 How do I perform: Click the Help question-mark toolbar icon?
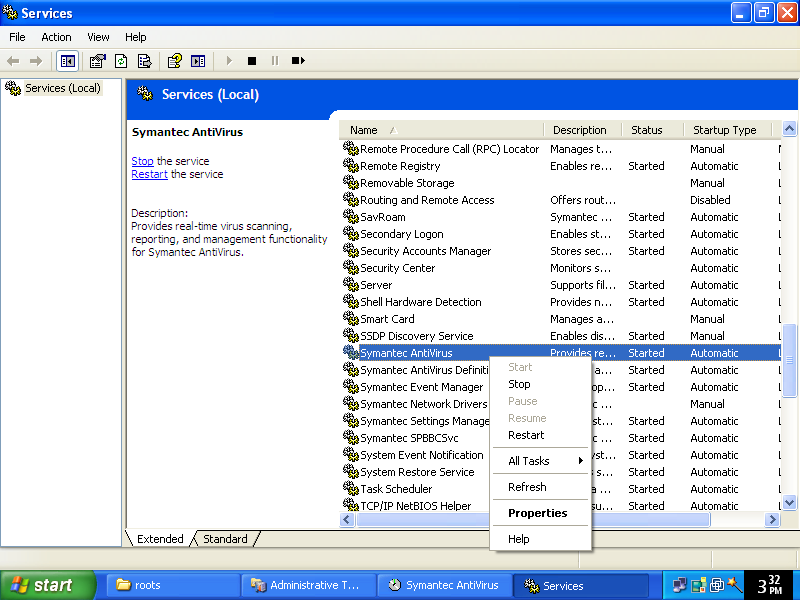click(174, 61)
